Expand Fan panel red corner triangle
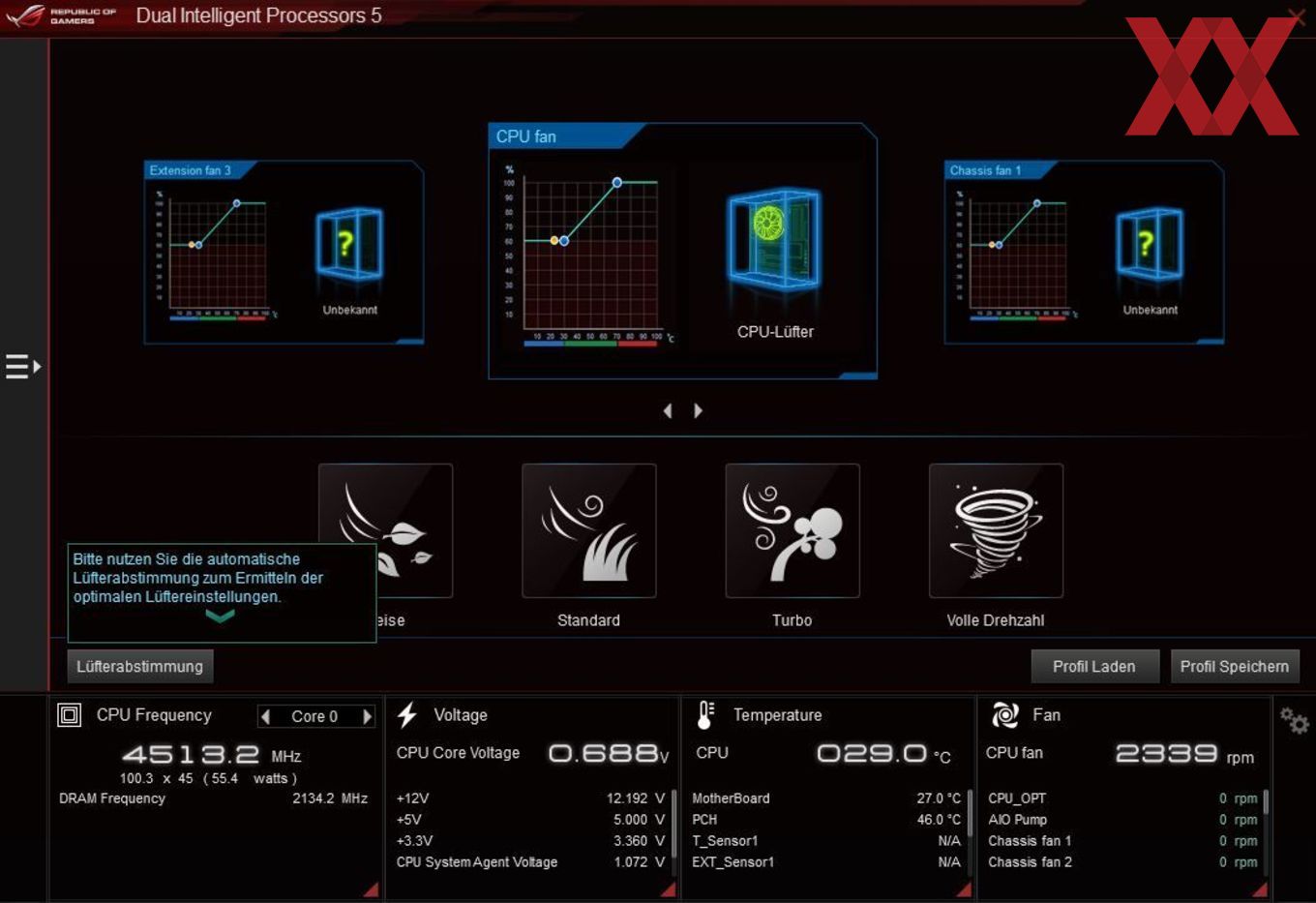Viewport: 1316px width, 903px height. (x=1259, y=889)
